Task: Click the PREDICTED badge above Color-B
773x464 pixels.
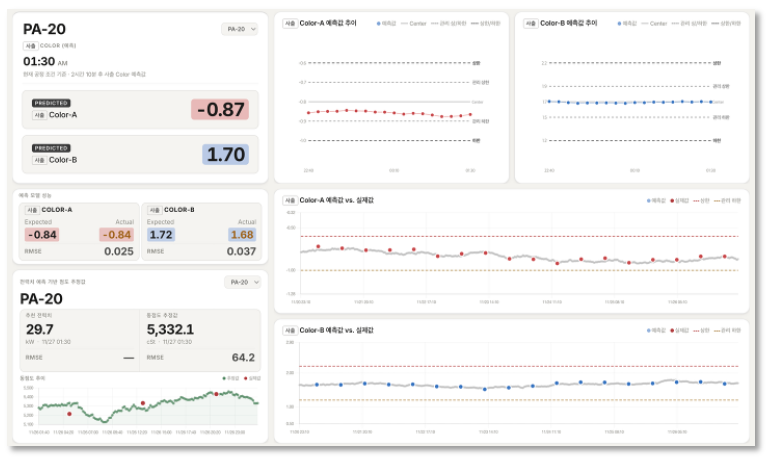Action: coord(51,148)
